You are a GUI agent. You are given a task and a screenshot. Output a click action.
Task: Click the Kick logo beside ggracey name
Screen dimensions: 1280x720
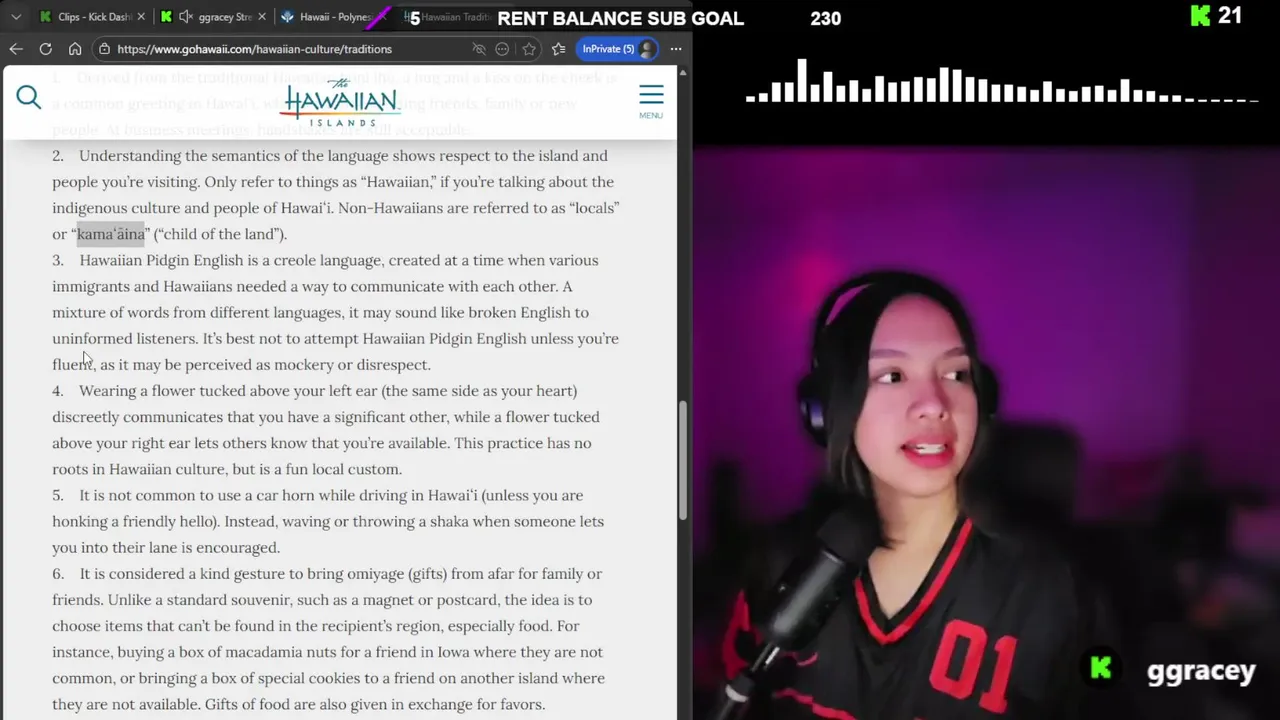click(1101, 668)
